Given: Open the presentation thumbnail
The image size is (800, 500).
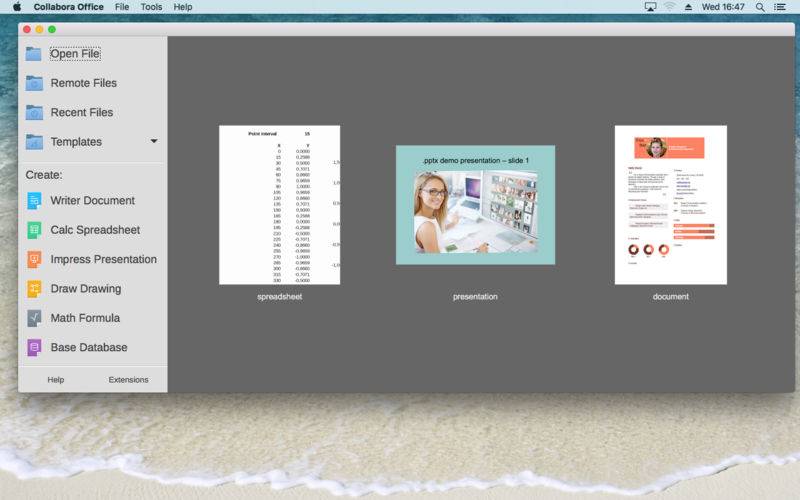Looking at the screenshot, I should pyautogui.click(x=475, y=205).
